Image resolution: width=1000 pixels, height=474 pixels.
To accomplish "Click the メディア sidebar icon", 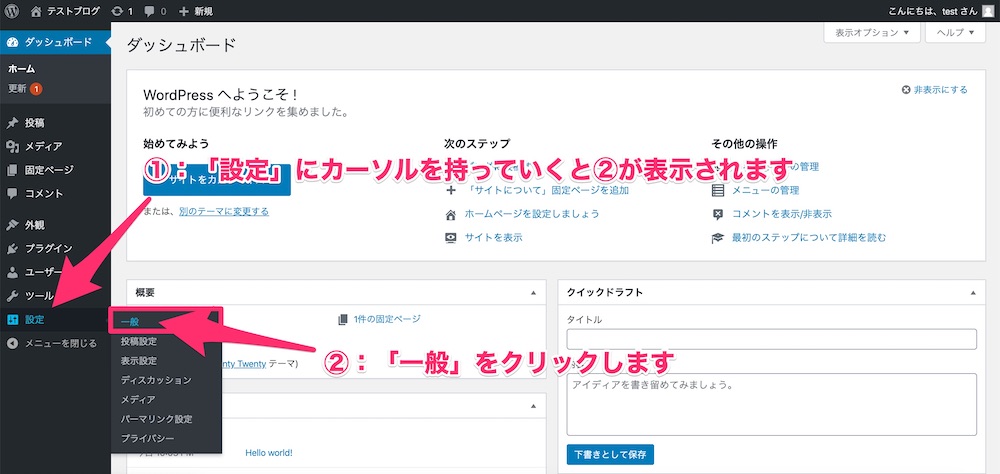I will [13, 146].
